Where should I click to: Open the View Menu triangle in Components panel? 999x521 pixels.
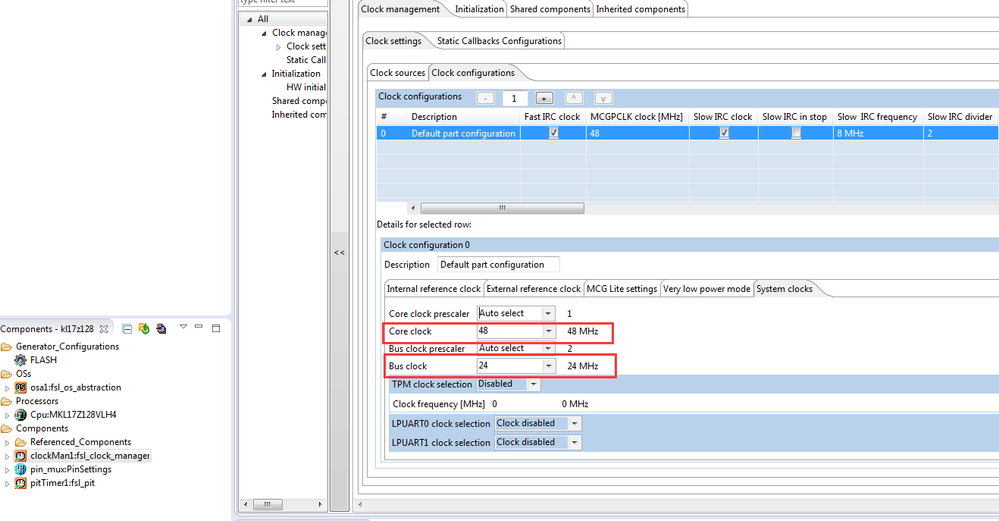click(183, 327)
